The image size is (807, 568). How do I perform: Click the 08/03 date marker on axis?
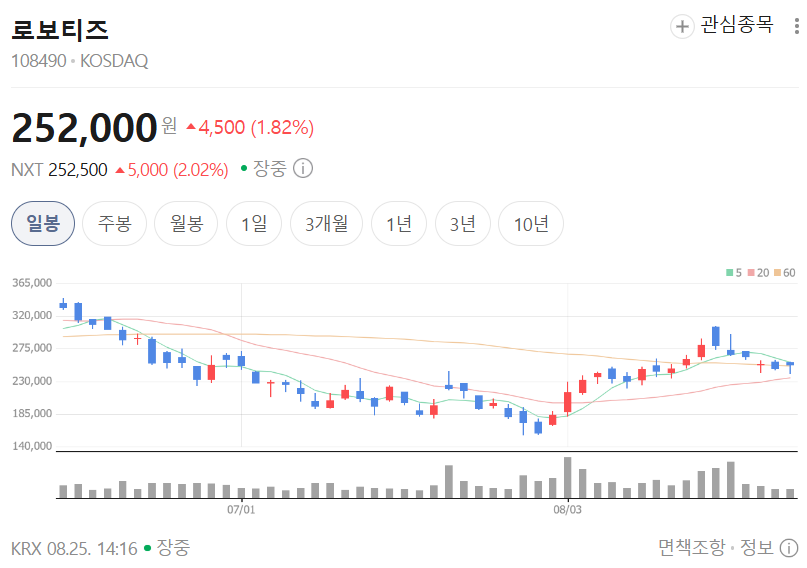click(567, 510)
